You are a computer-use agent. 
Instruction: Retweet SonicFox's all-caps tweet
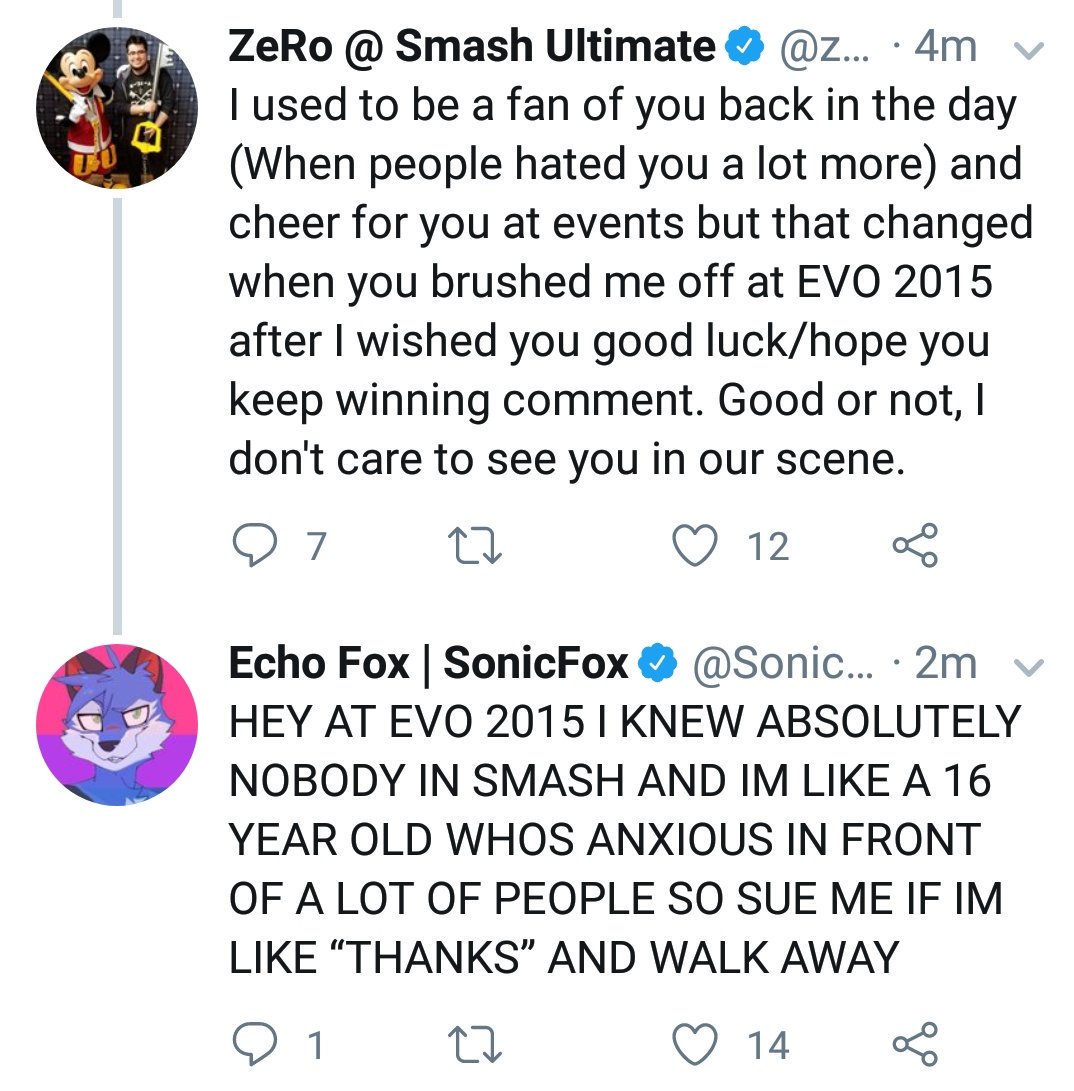click(474, 1044)
